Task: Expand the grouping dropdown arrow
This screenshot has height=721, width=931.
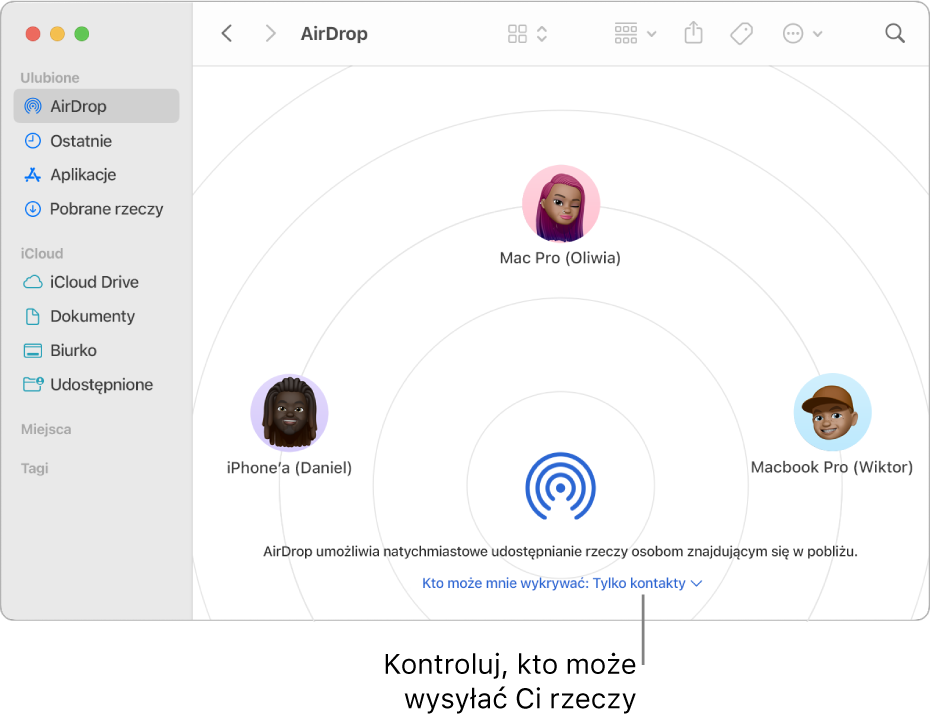Action: pos(651,34)
